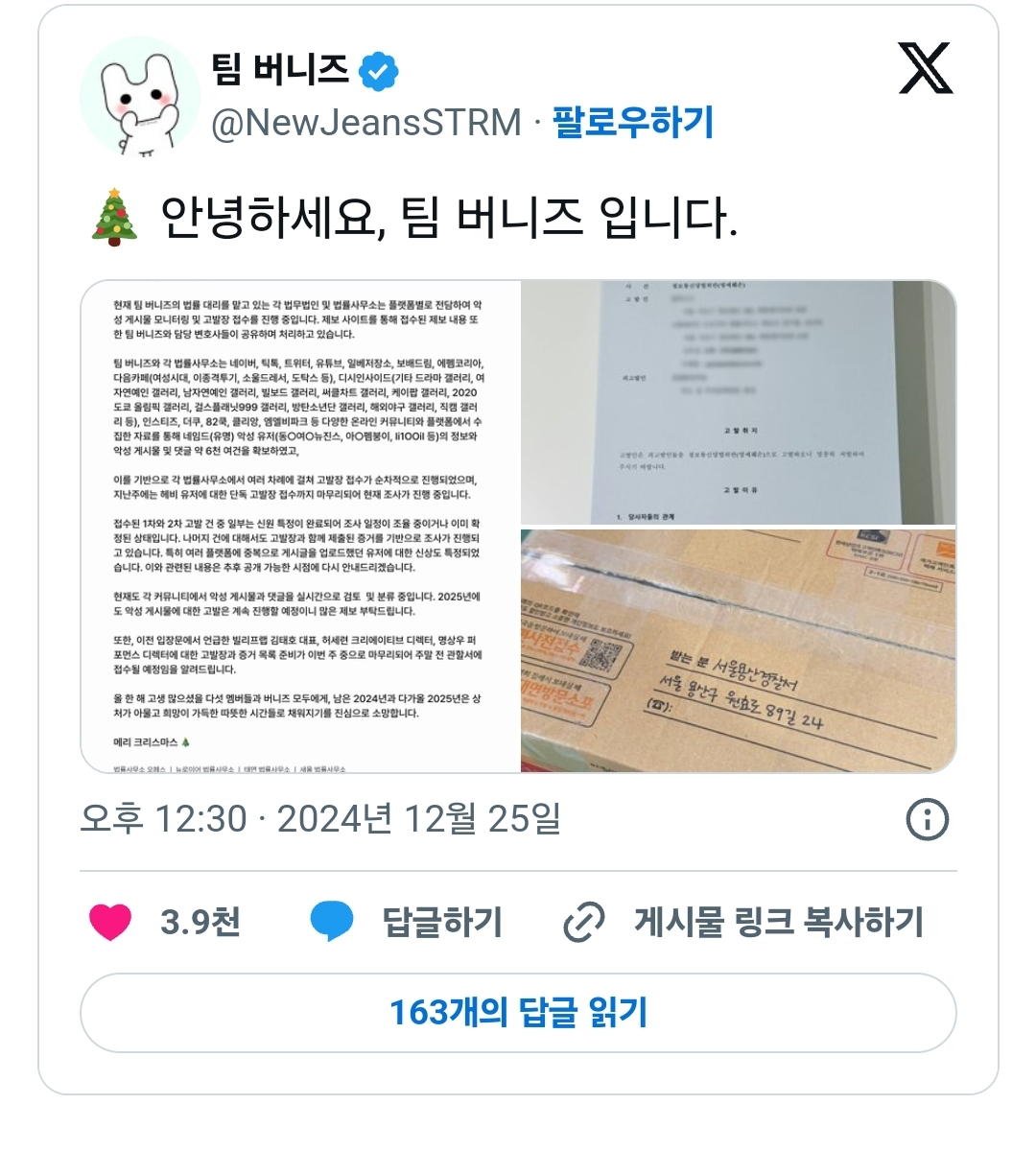Open the X logo link
Viewport: 1036px width, 1151px height.
pos(926,68)
